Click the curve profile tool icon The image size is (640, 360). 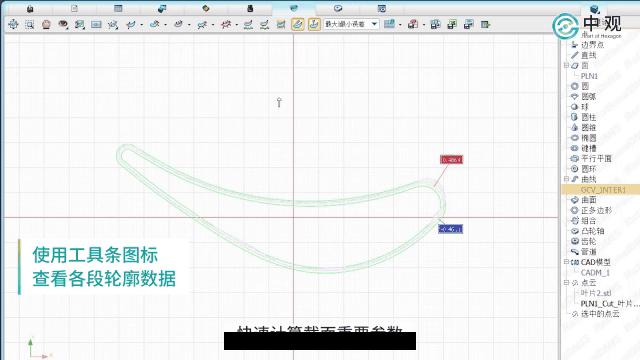tap(154, 24)
